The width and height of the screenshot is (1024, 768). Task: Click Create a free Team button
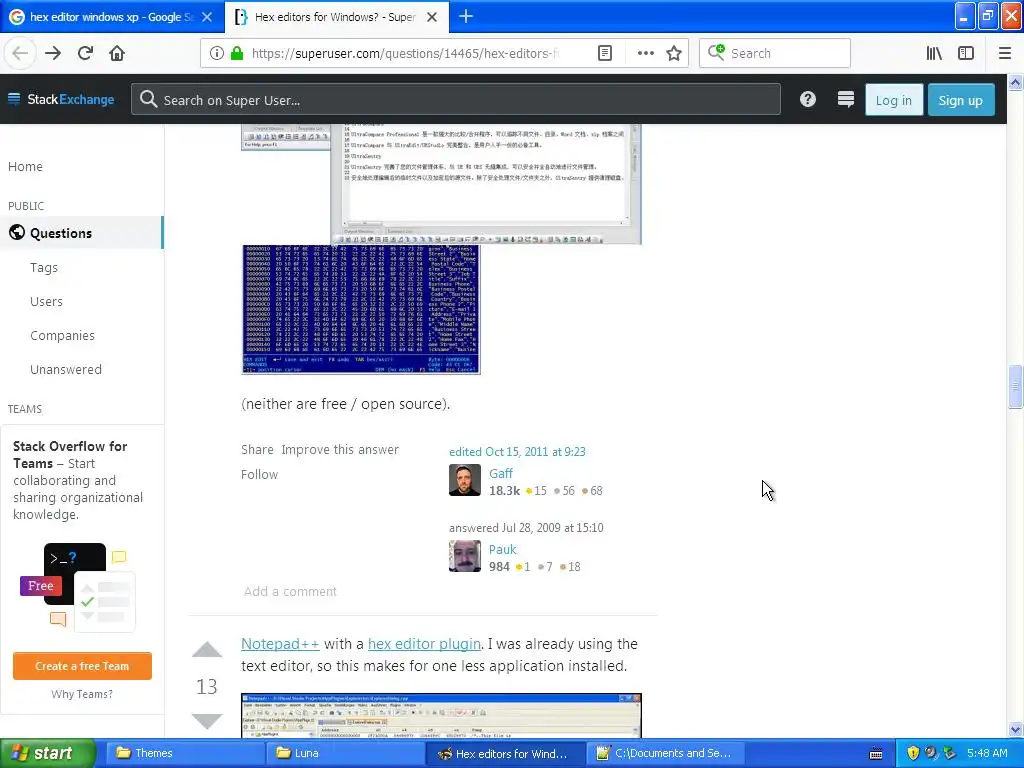82,666
